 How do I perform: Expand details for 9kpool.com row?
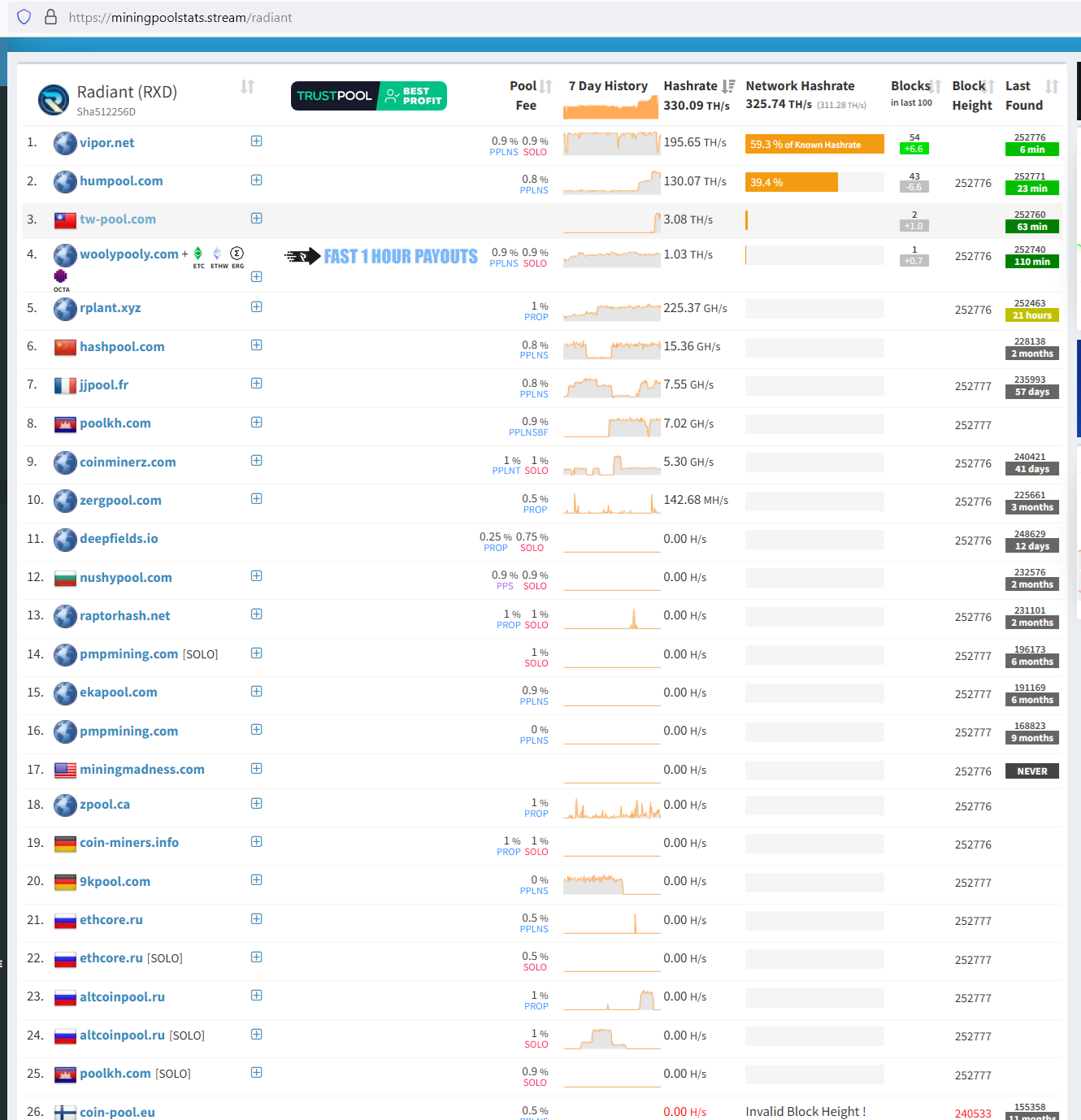257,880
